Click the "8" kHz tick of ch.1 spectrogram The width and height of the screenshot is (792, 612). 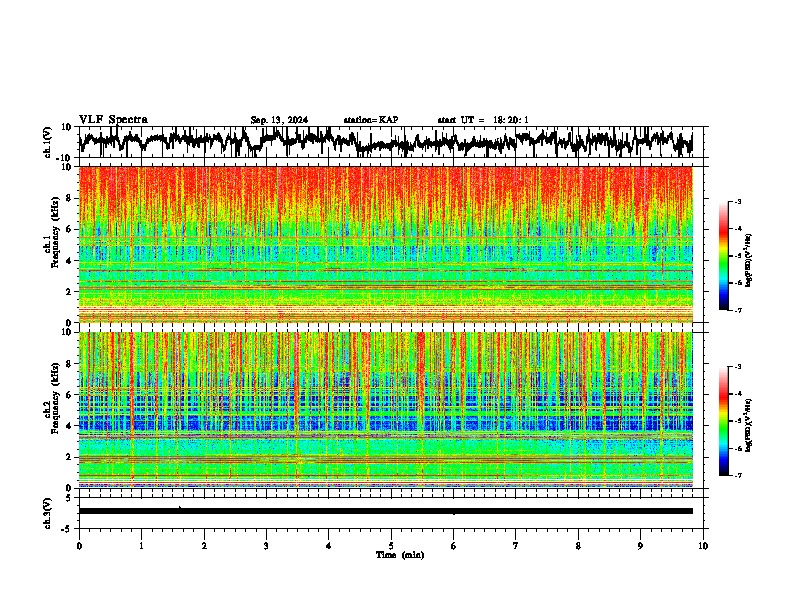click(69, 198)
